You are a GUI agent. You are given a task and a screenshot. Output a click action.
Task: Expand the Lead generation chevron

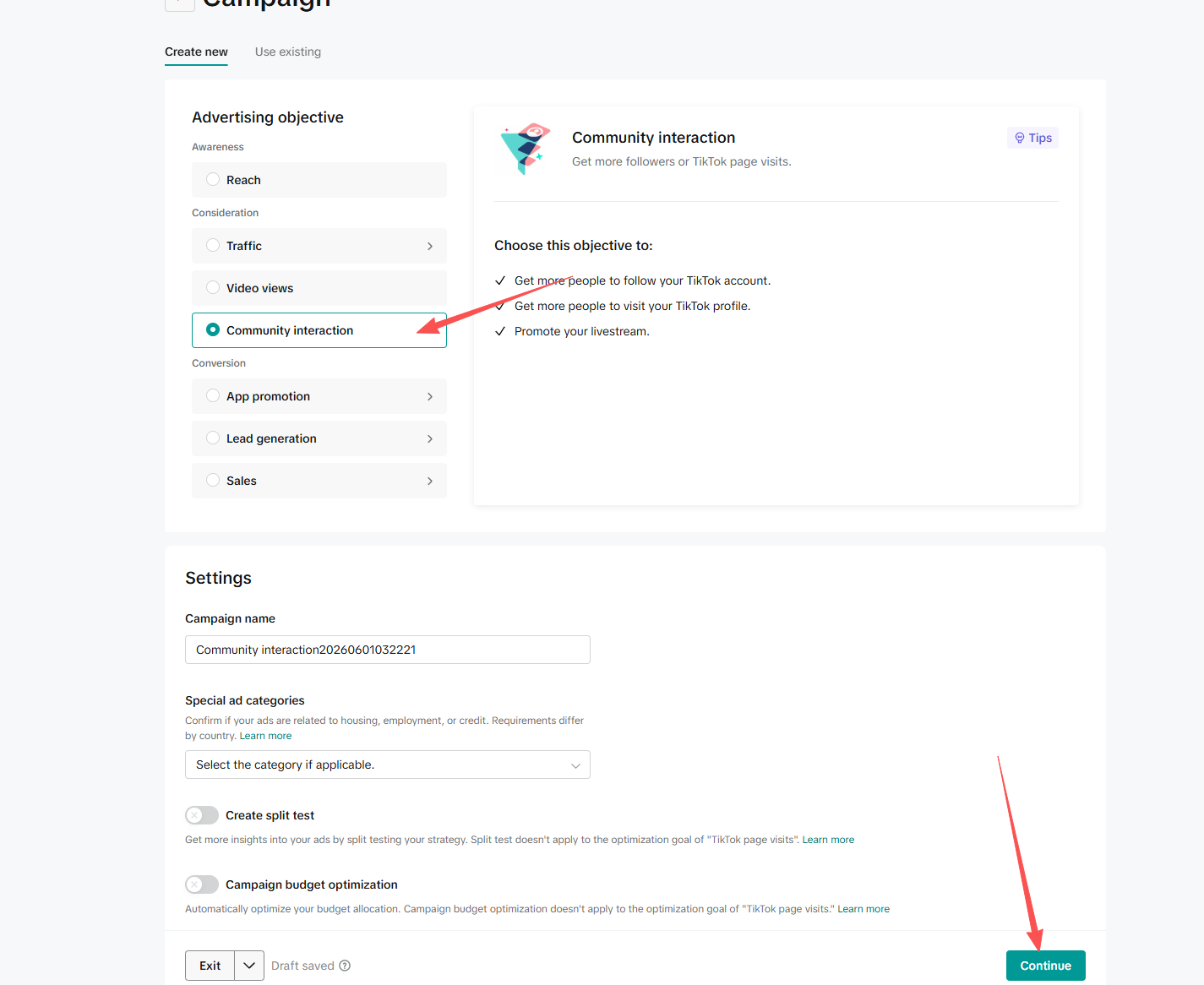(430, 438)
